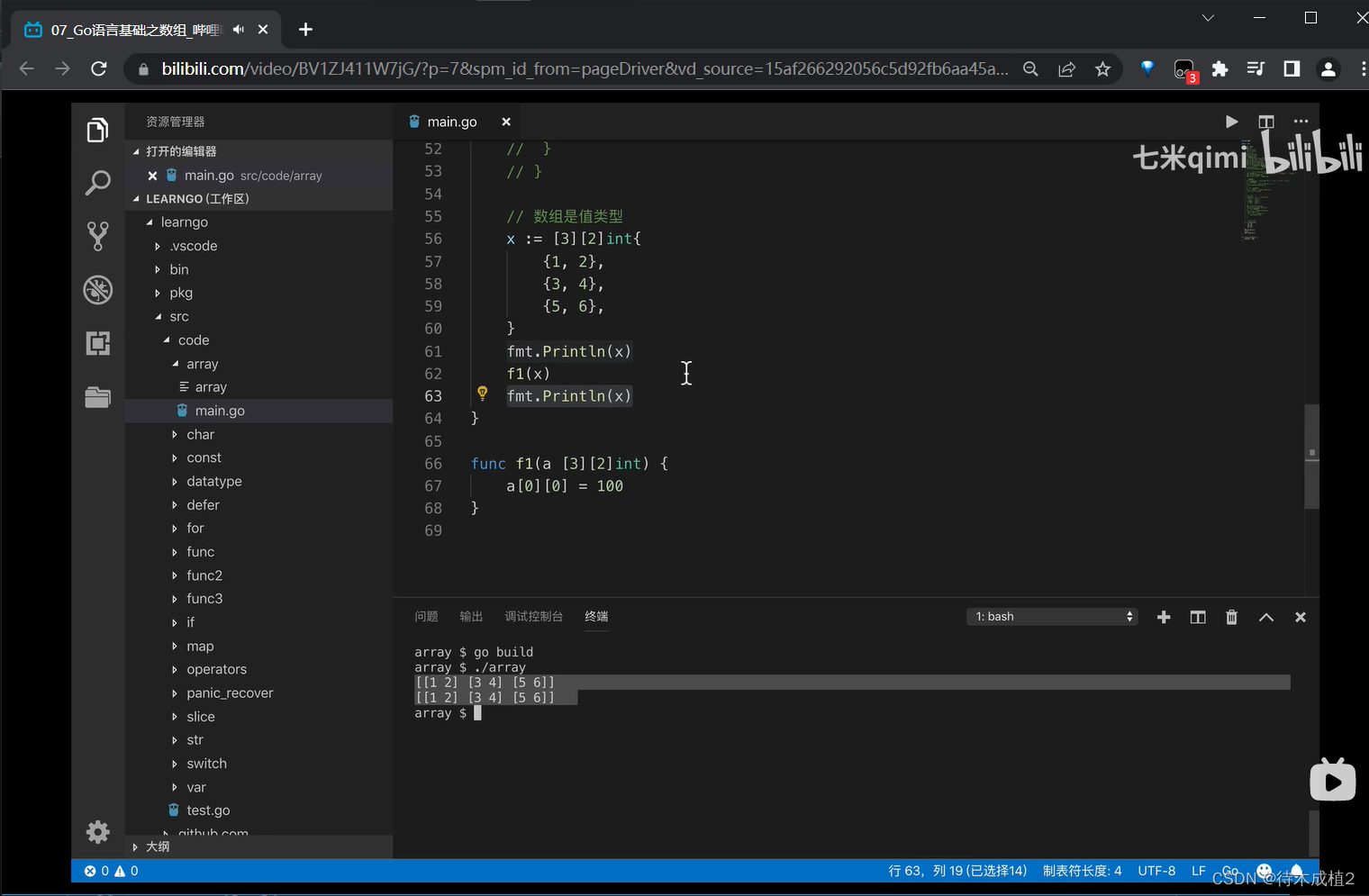The width and height of the screenshot is (1369, 896).
Task: Open the browser profile avatar
Action: coord(1328,69)
